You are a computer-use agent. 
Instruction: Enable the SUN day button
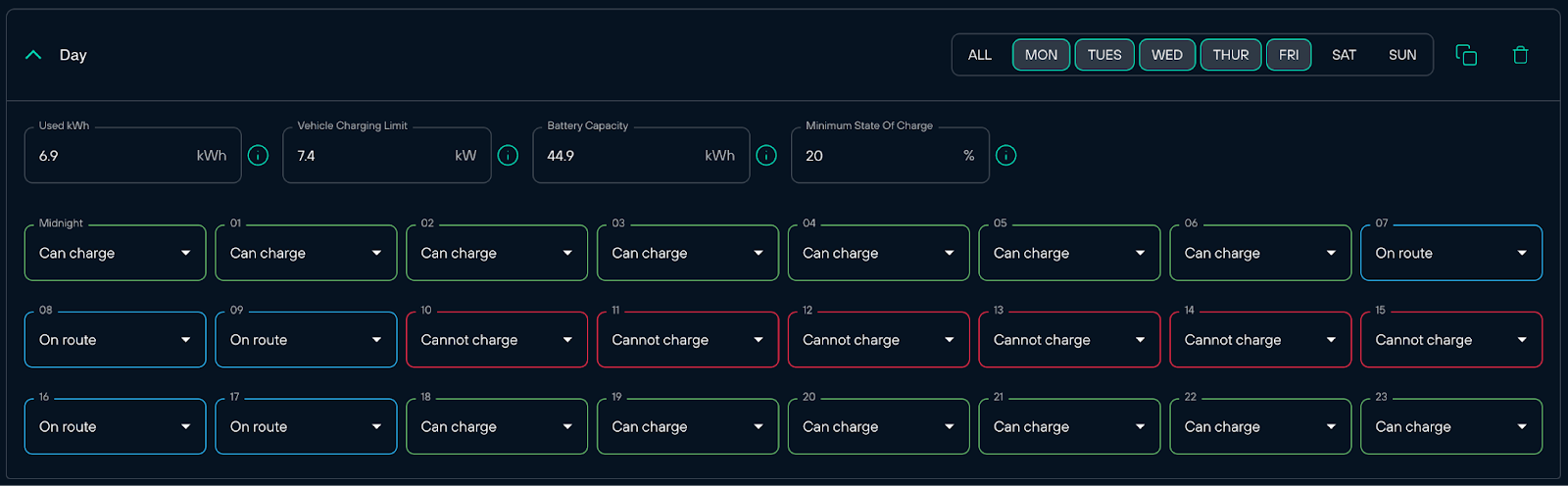point(1402,55)
